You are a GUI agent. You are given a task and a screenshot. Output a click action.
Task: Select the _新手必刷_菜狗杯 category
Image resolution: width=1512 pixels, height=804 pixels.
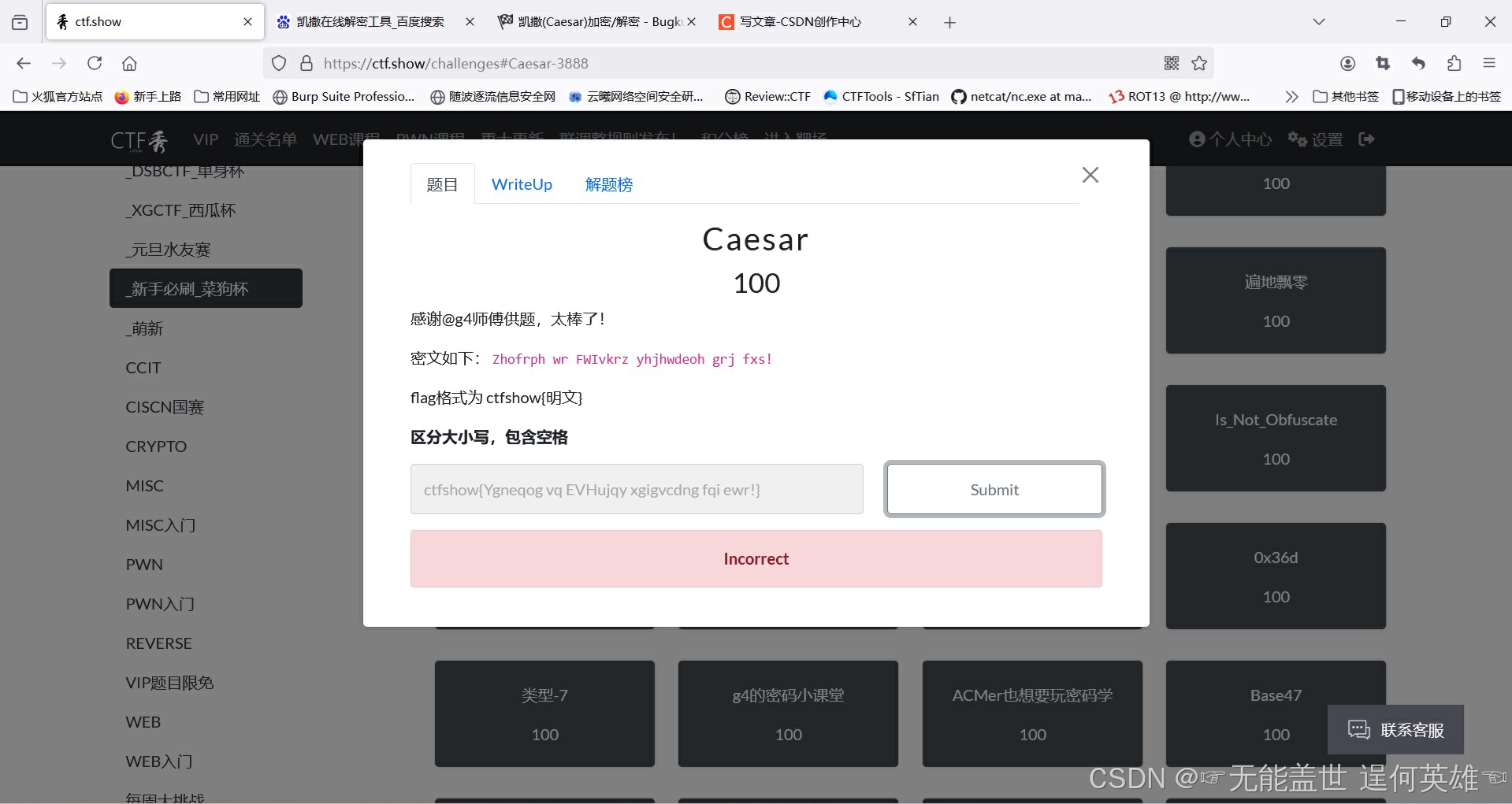coord(206,288)
